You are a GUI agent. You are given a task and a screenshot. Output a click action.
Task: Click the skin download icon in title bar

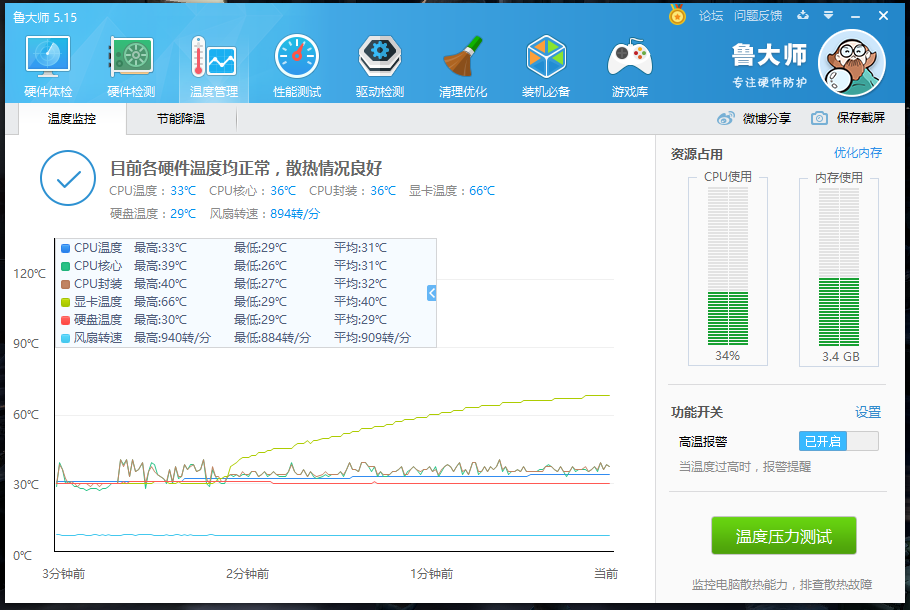(803, 15)
